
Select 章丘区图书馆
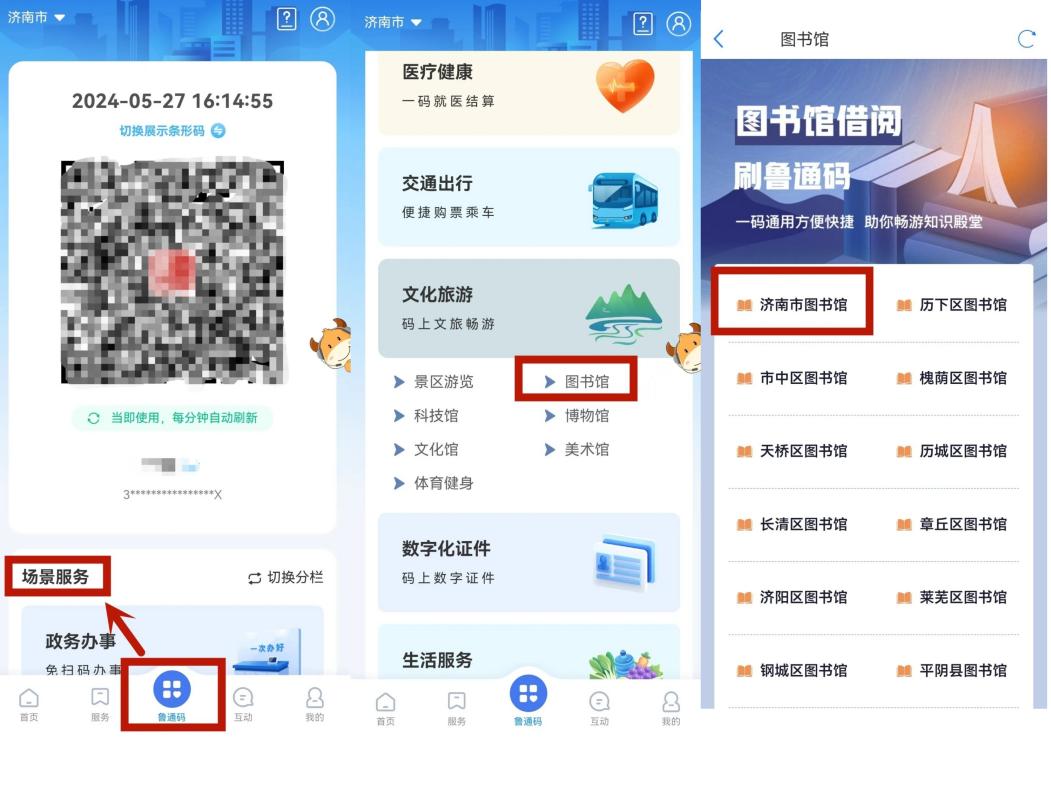[952, 524]
